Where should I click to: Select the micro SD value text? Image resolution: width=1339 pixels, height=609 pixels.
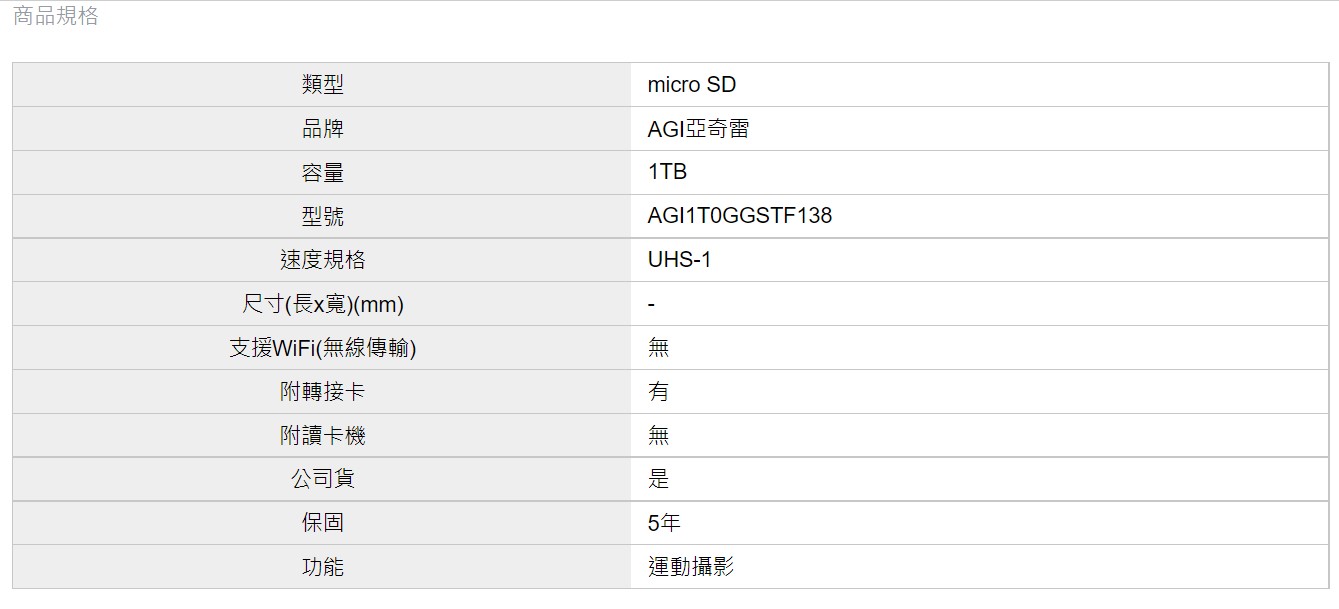[x=691, y=85]
